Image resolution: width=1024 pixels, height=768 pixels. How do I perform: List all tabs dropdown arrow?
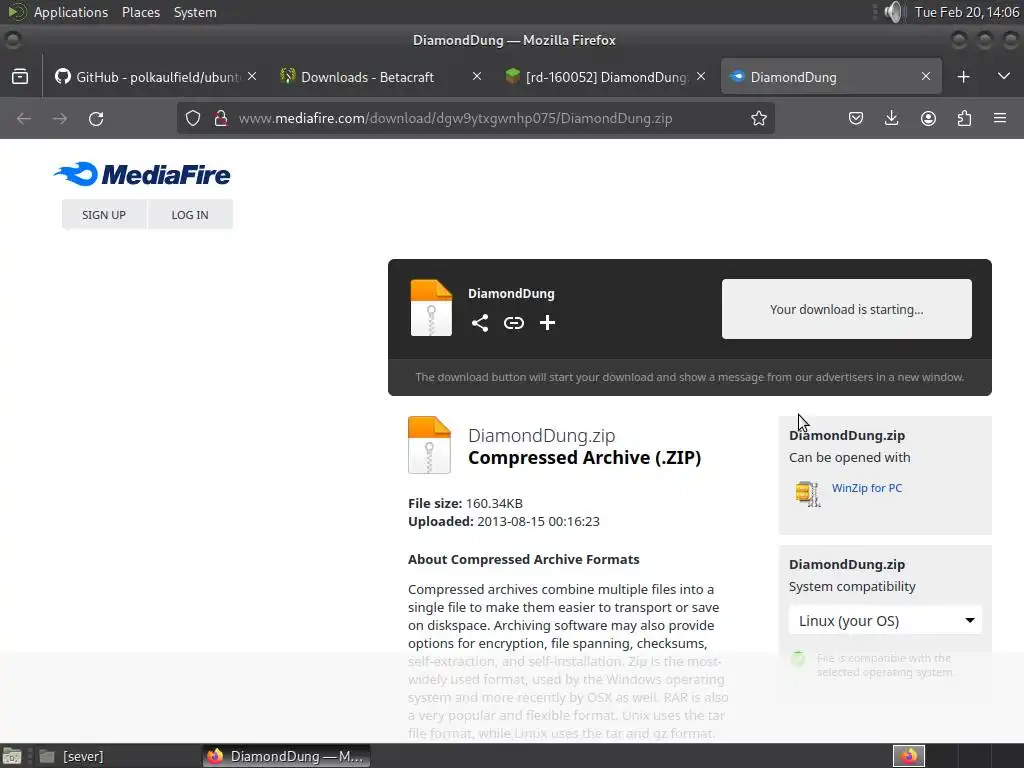point(1004,76)
